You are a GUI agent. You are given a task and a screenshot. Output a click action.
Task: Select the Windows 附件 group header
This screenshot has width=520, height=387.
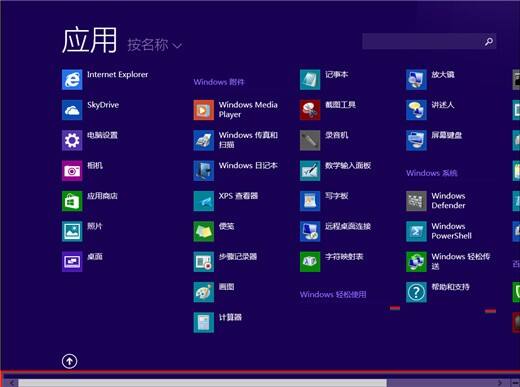[219, 82]
